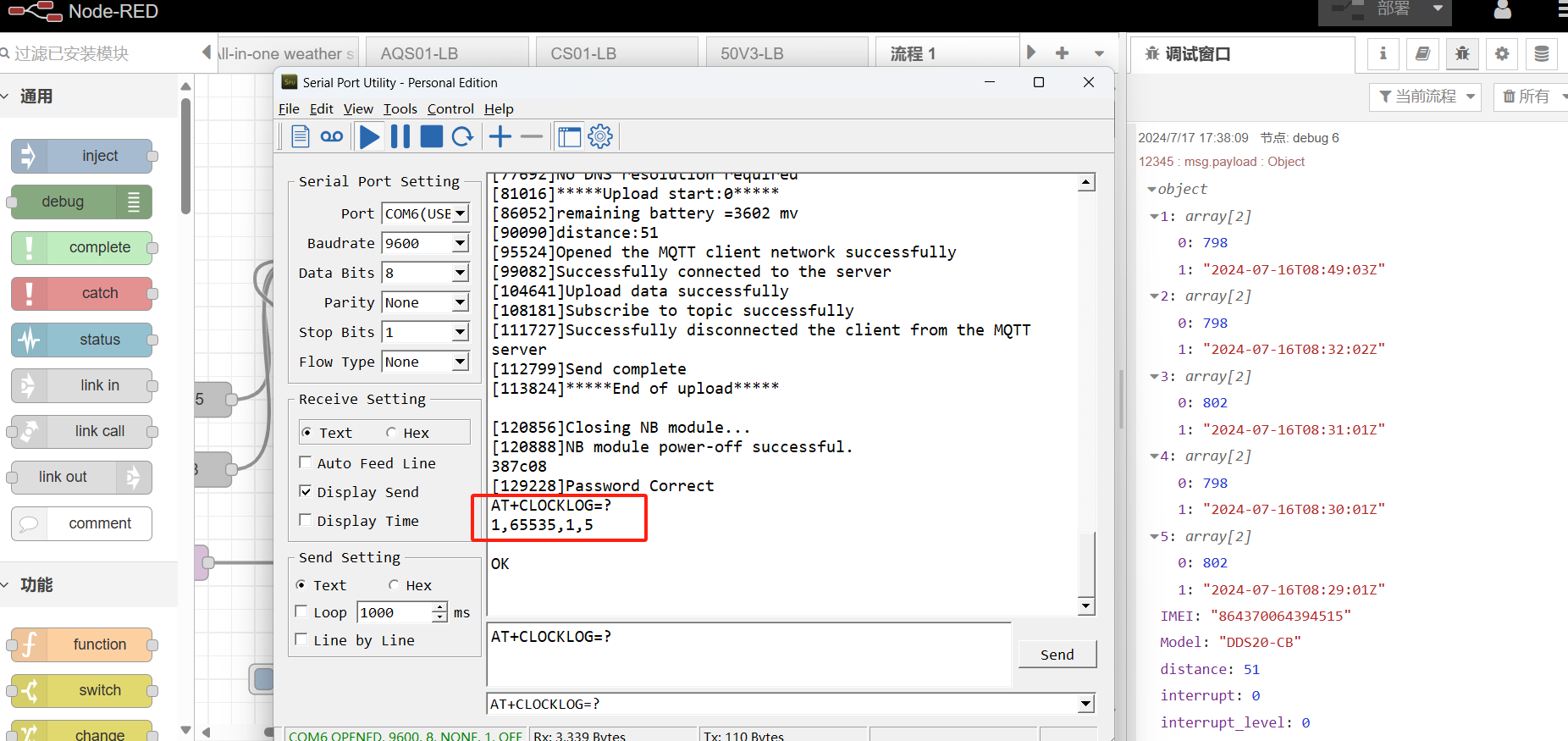Collapse the node palette with left arrow
The width and height of the screenshot is (1568, 741).
coord(206,53)
